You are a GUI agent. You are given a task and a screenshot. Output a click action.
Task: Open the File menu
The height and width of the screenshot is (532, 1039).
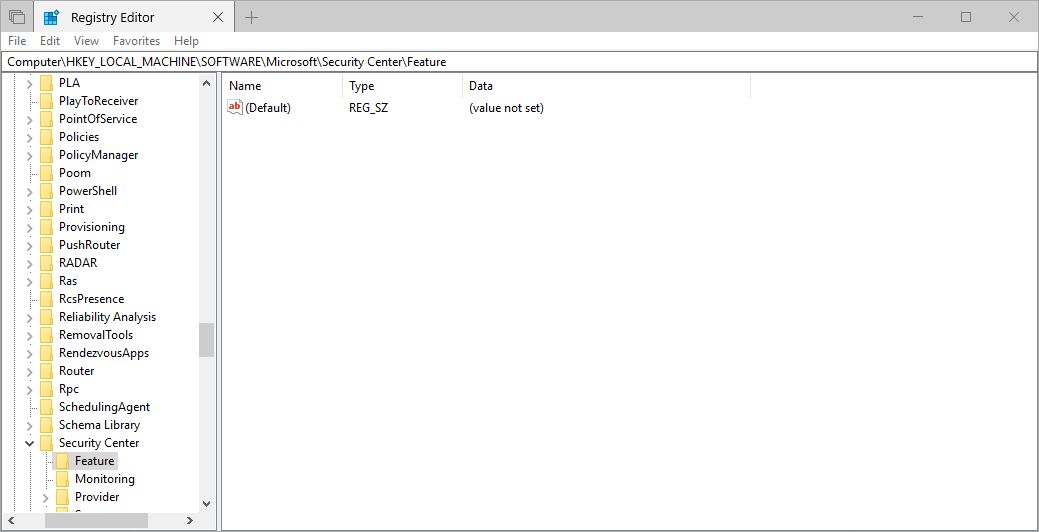[17, 40]
